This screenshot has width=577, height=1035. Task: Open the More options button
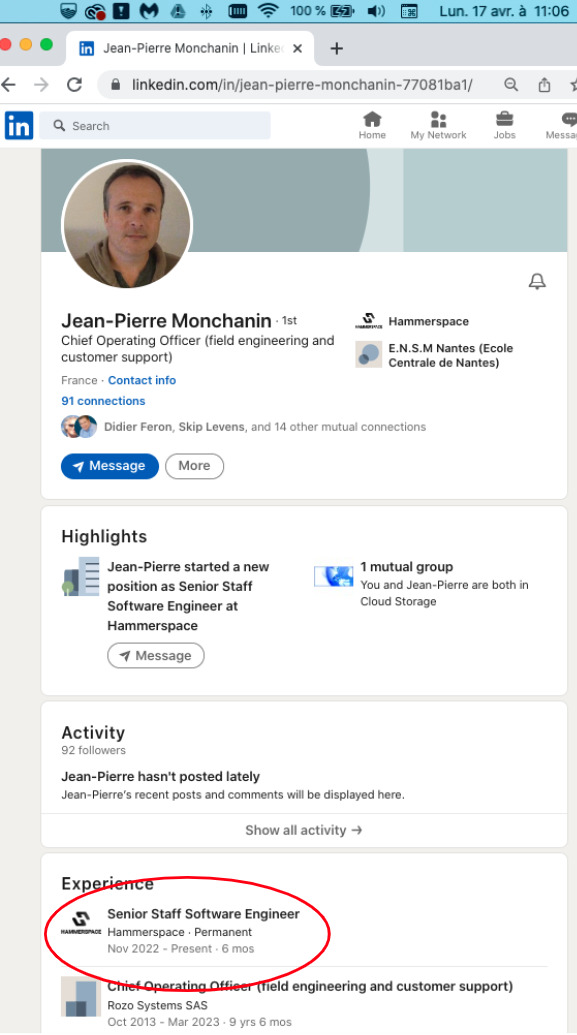click(x=194, y=466)
